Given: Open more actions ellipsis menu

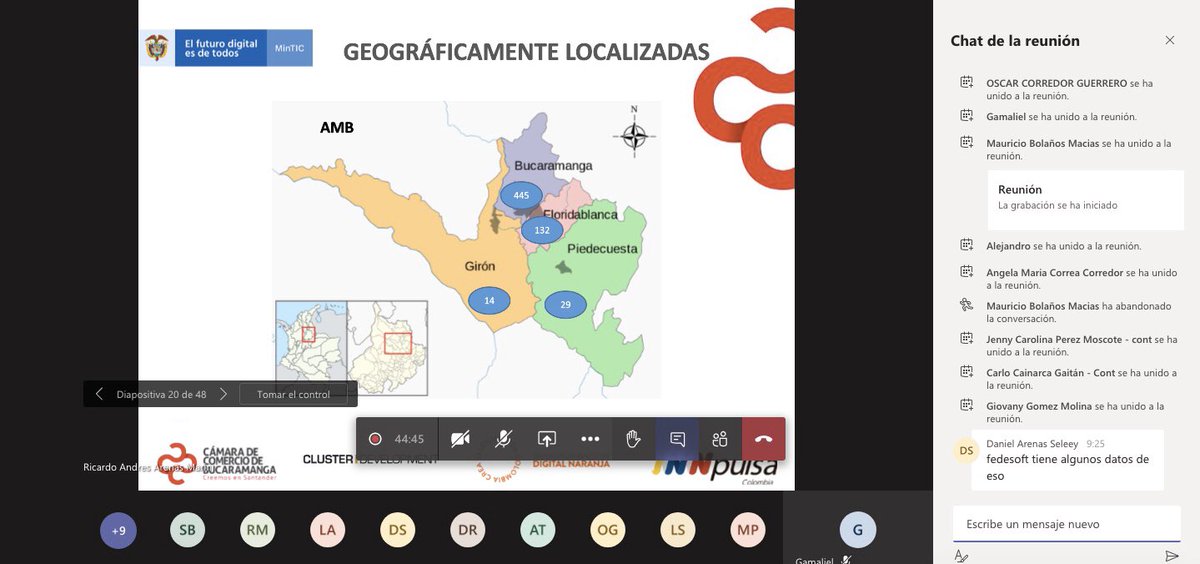Looking at the screenshot, I should click(x=590, y=439).
